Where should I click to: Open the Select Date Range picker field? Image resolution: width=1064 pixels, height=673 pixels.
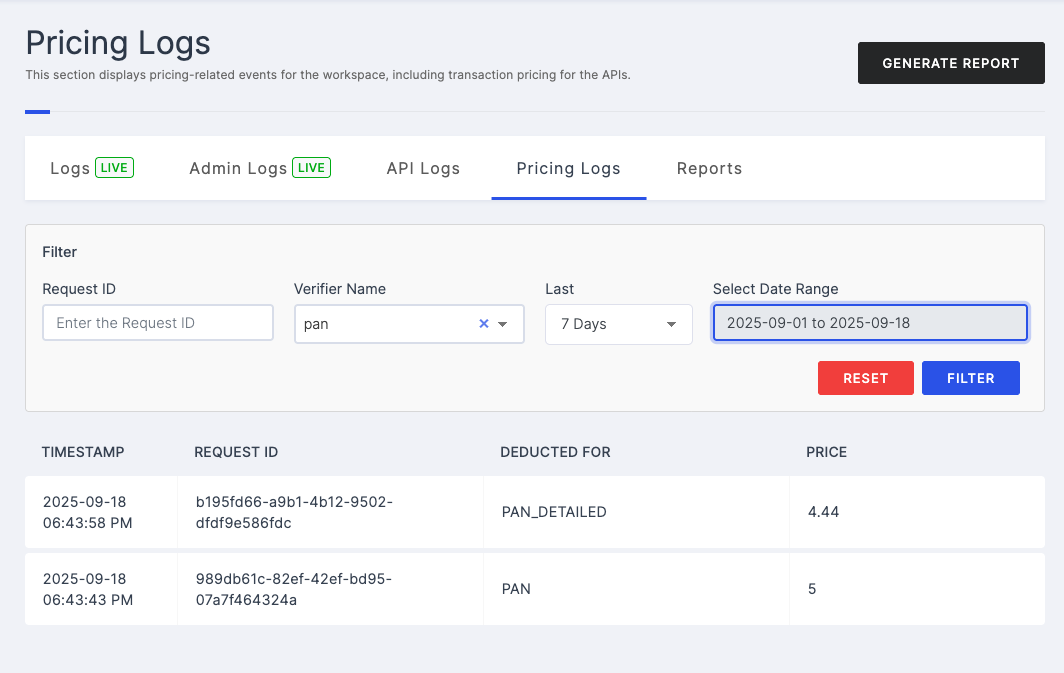click(x=869, y=323)
